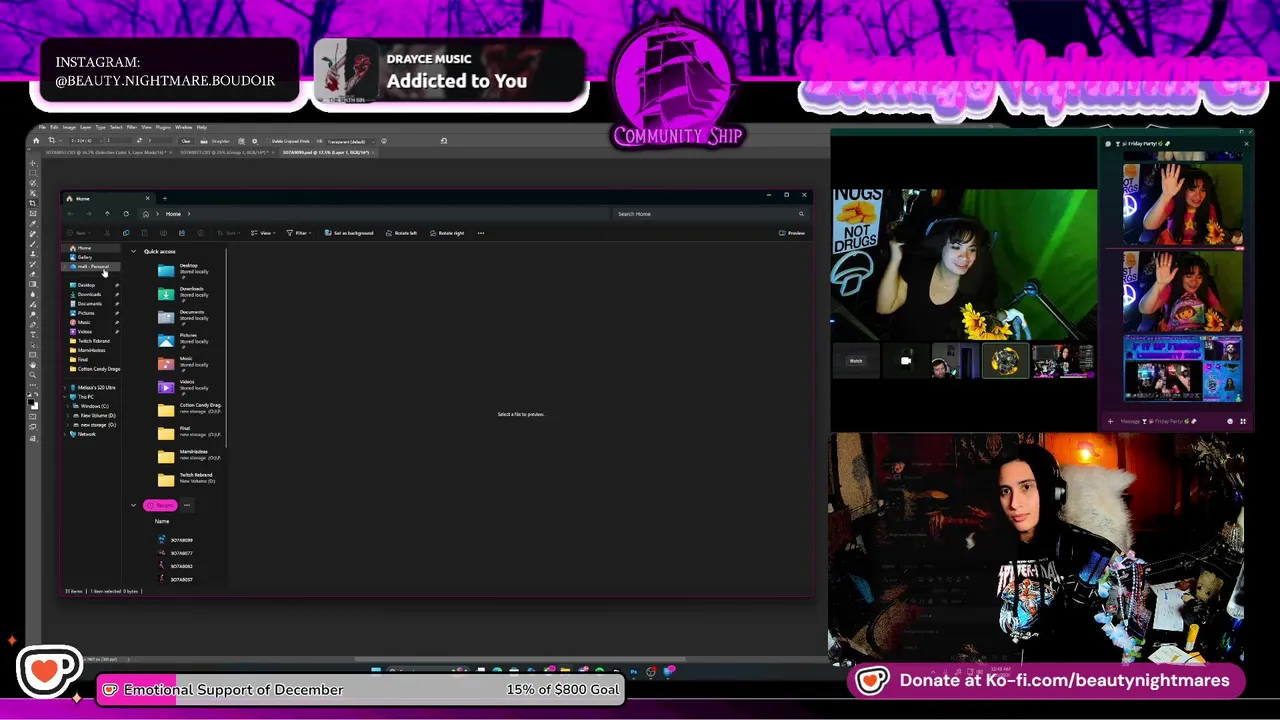Screen dimensions: 1280x720
Task: Select recent file 307A8077
Action: tap(176, 553)
